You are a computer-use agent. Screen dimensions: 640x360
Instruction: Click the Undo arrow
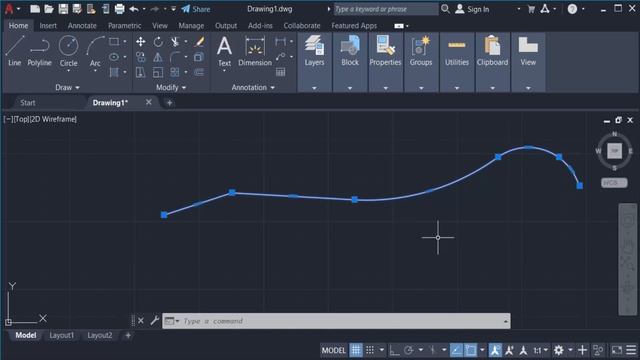pyautogui.click(x=133, y=9)
